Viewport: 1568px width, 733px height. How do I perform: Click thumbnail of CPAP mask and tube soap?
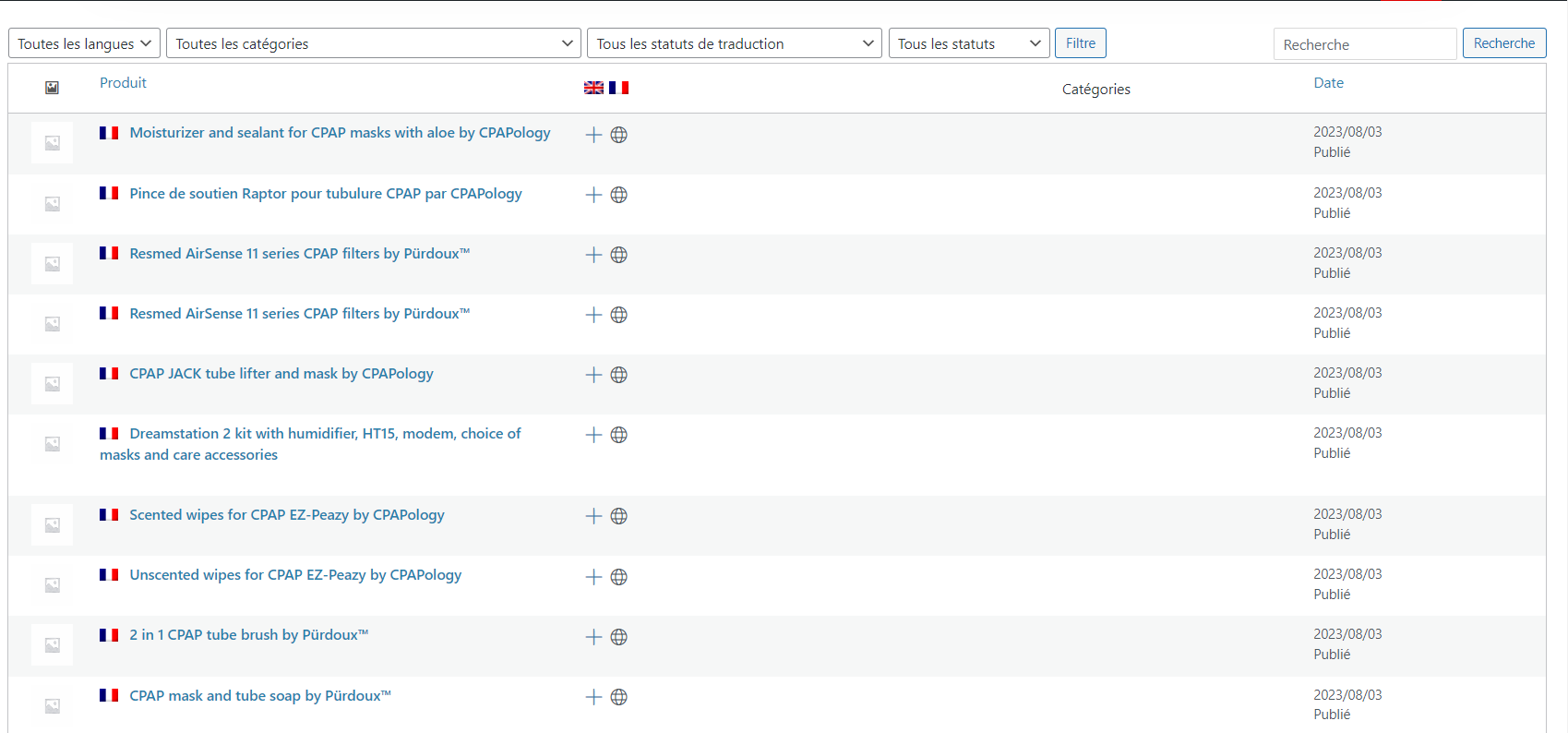(53, 706)
